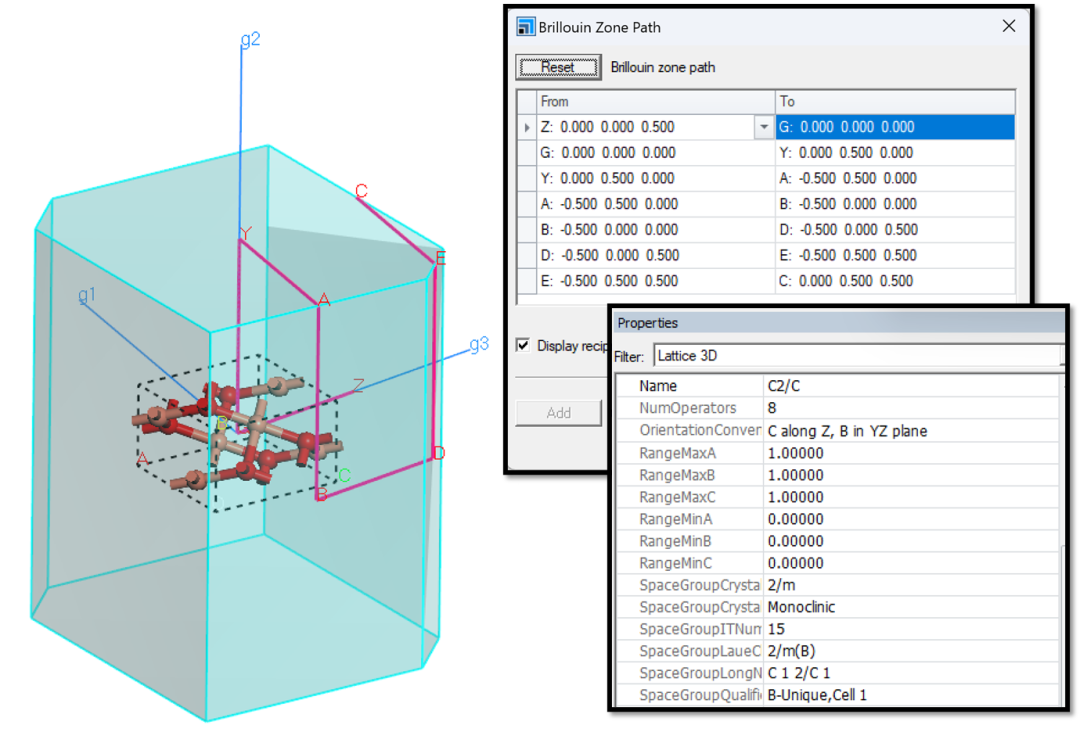1080x743 pixels.
Task: Edit the RangeMaxA value 1.00000
Action: pyautogui.click(x=911, y=453)
